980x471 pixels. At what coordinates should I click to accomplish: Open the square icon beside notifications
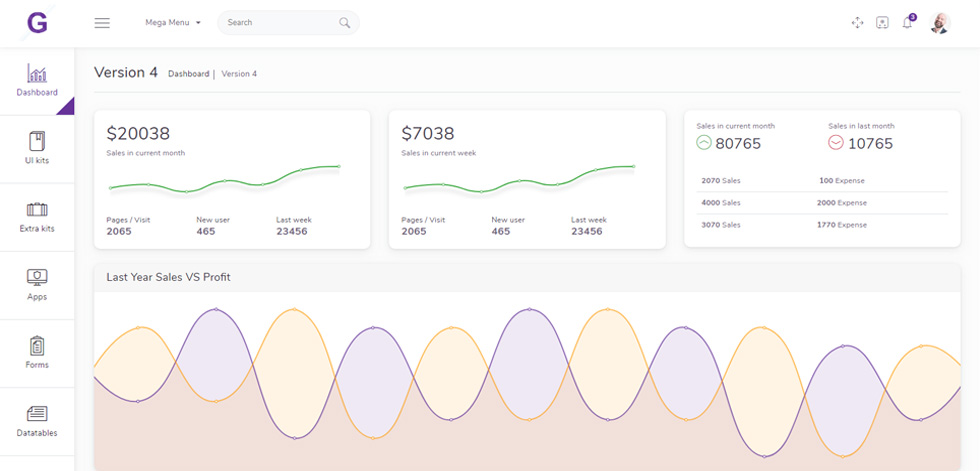882,23
